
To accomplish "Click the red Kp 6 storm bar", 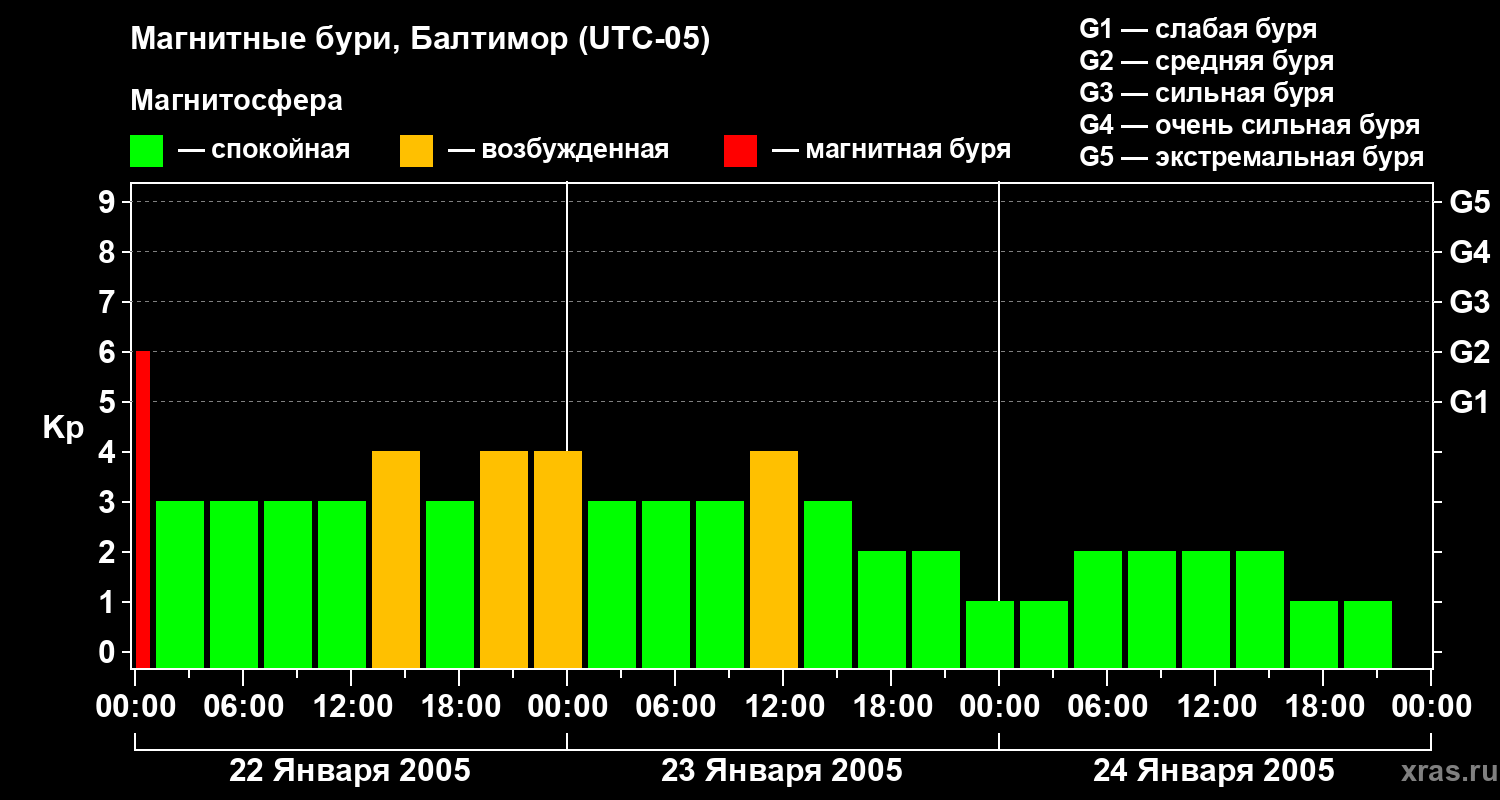I will pos(143,509).
